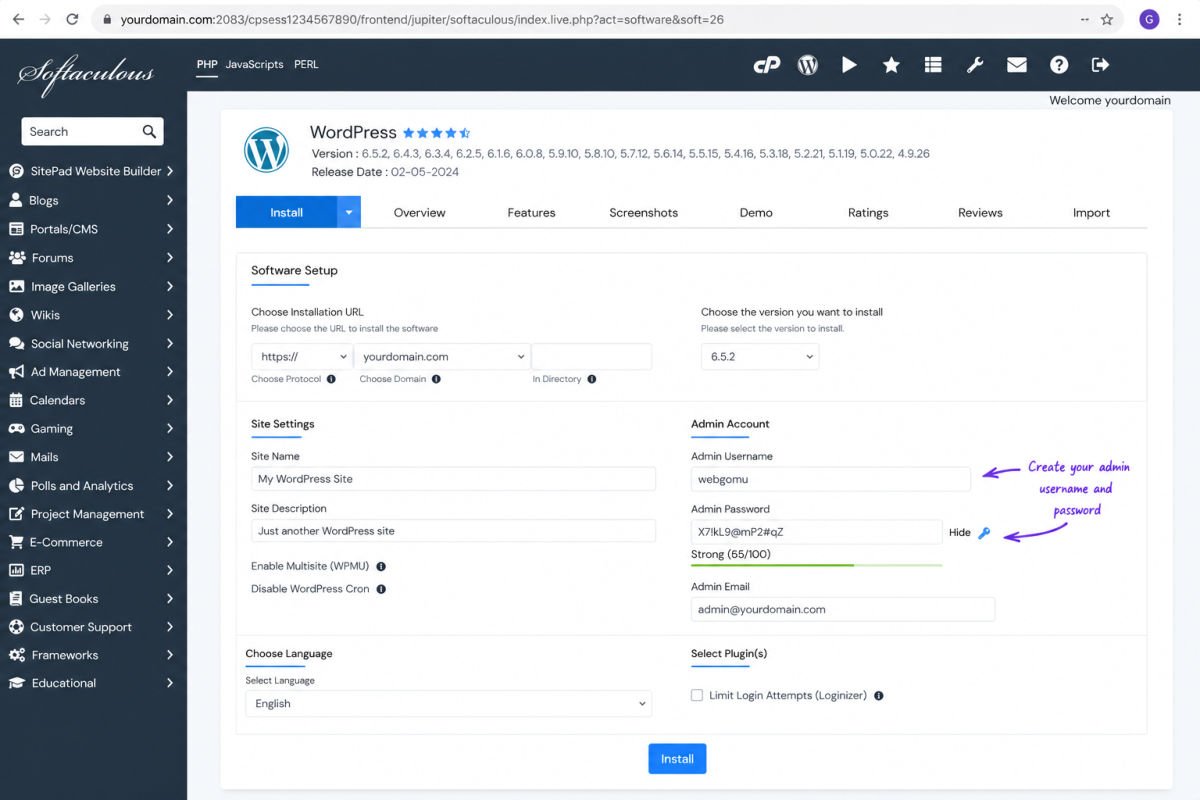Click the WordPress manager toolbar icon

coord(808,65)
